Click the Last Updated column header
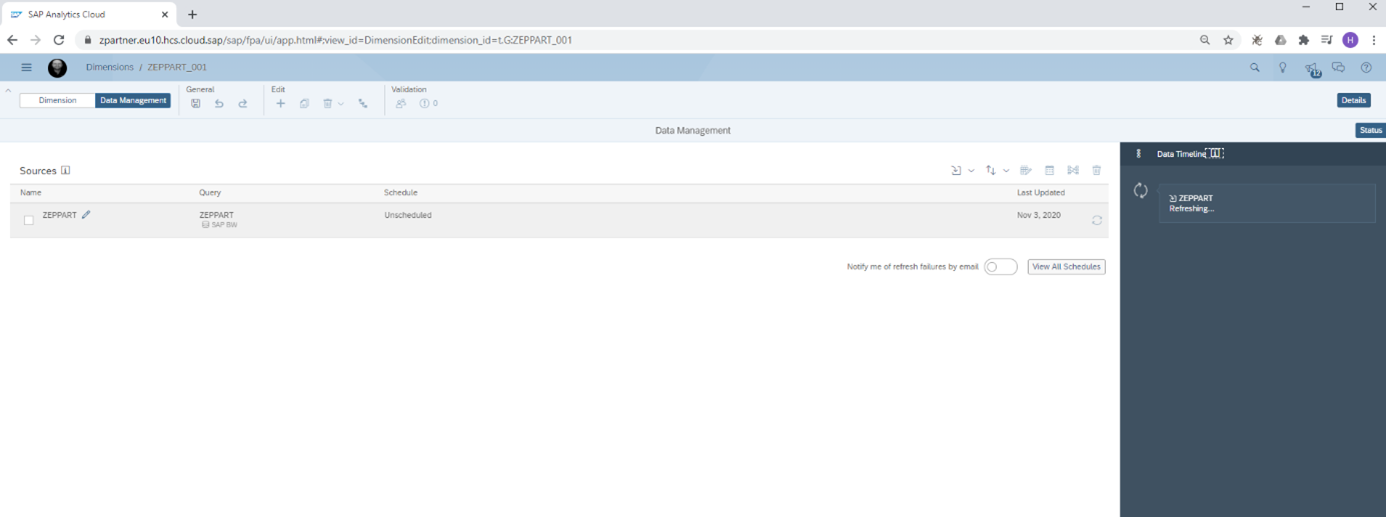 click(x=1041, y=192)
